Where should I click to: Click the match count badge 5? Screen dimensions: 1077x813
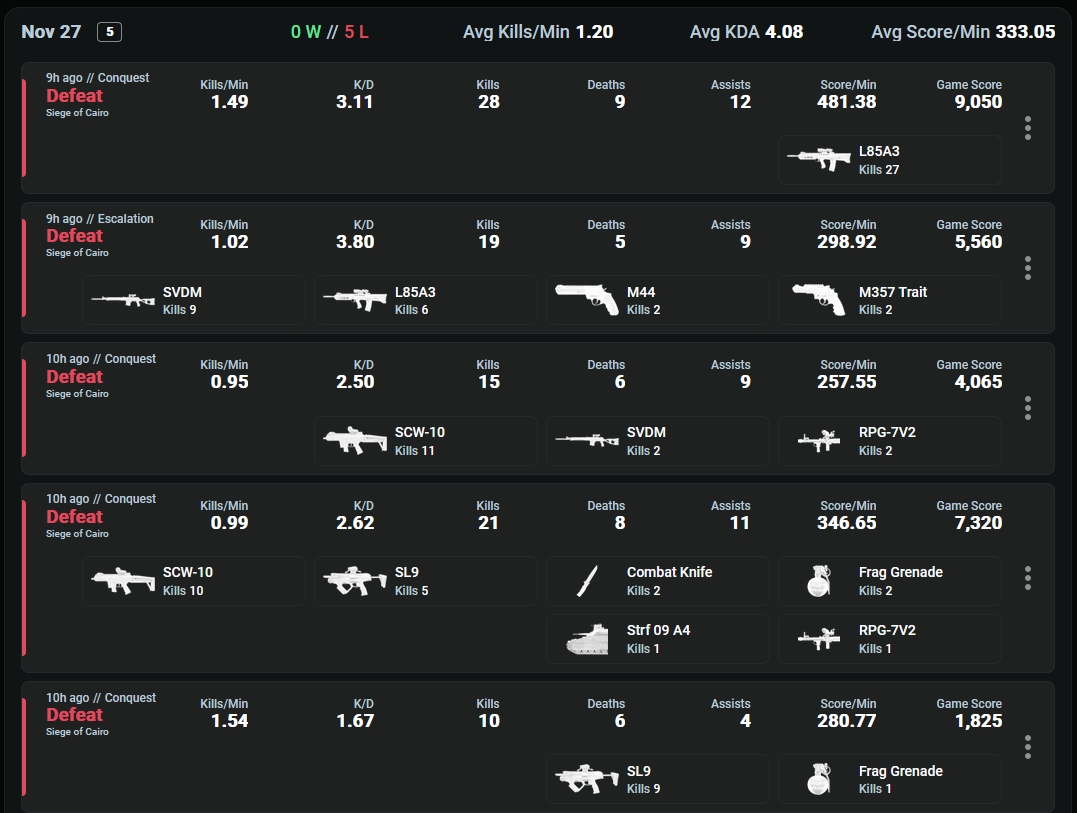coord(109,32)
